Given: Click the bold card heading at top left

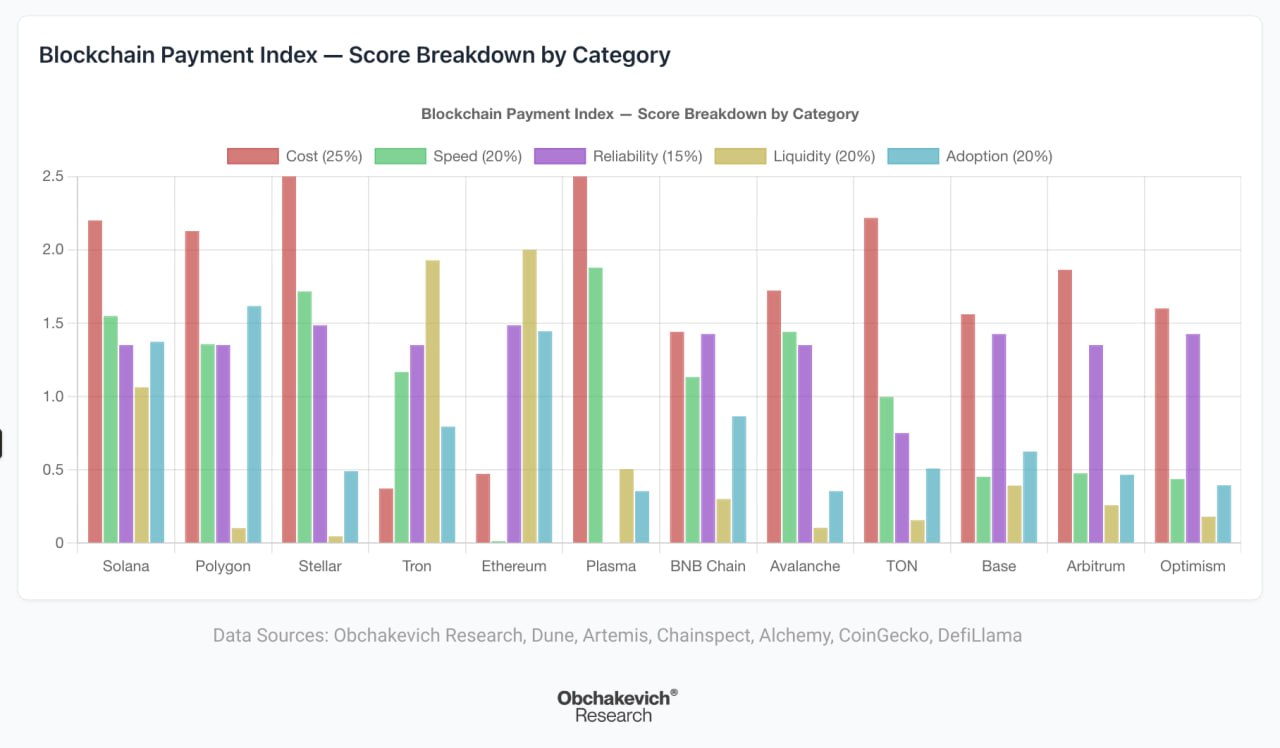Looking at the screenshot, I should tap(354, 55).
